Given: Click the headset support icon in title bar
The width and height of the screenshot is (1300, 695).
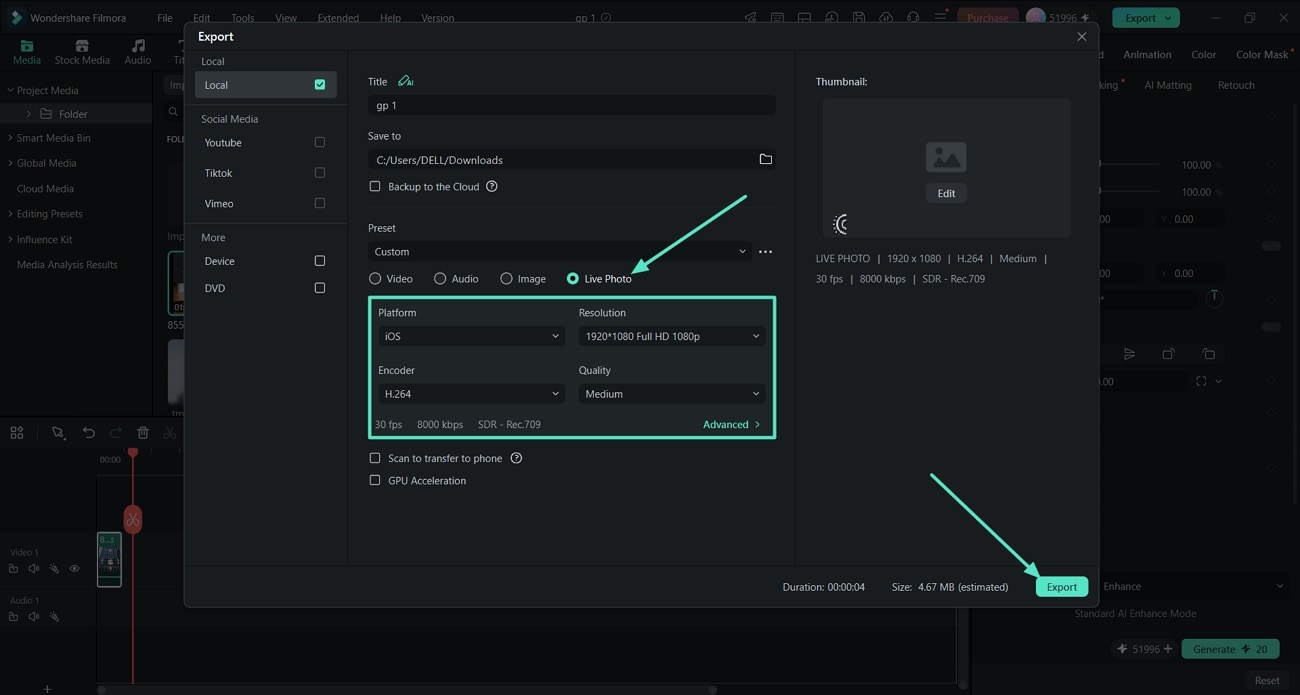Looking at the screenshot, I should point(913,17).
